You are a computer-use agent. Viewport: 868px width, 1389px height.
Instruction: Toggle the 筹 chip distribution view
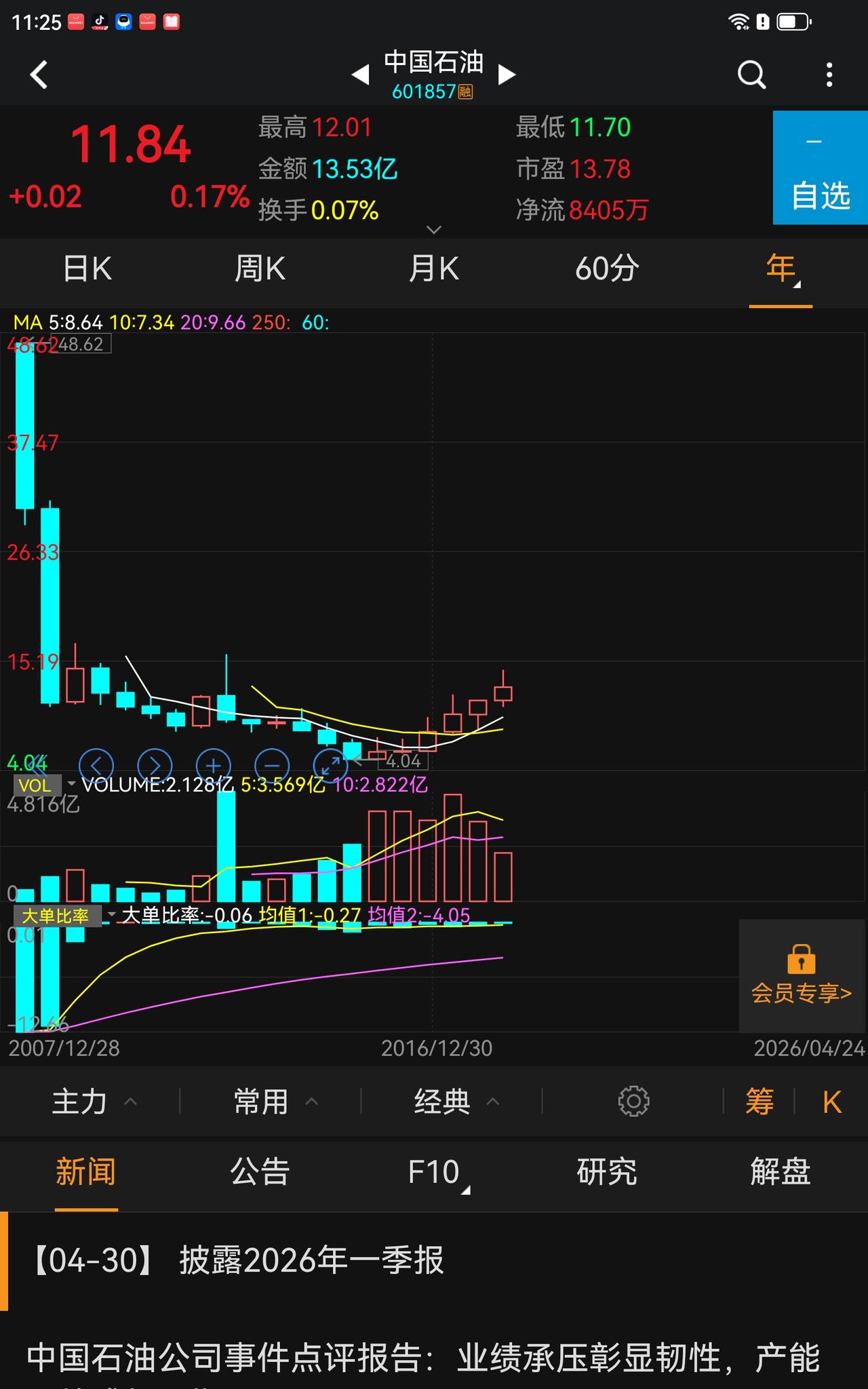759,1101
